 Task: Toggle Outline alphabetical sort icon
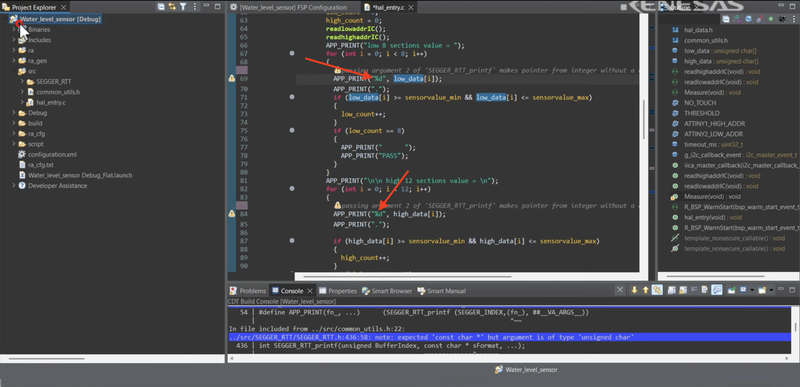tap(737, 19)
